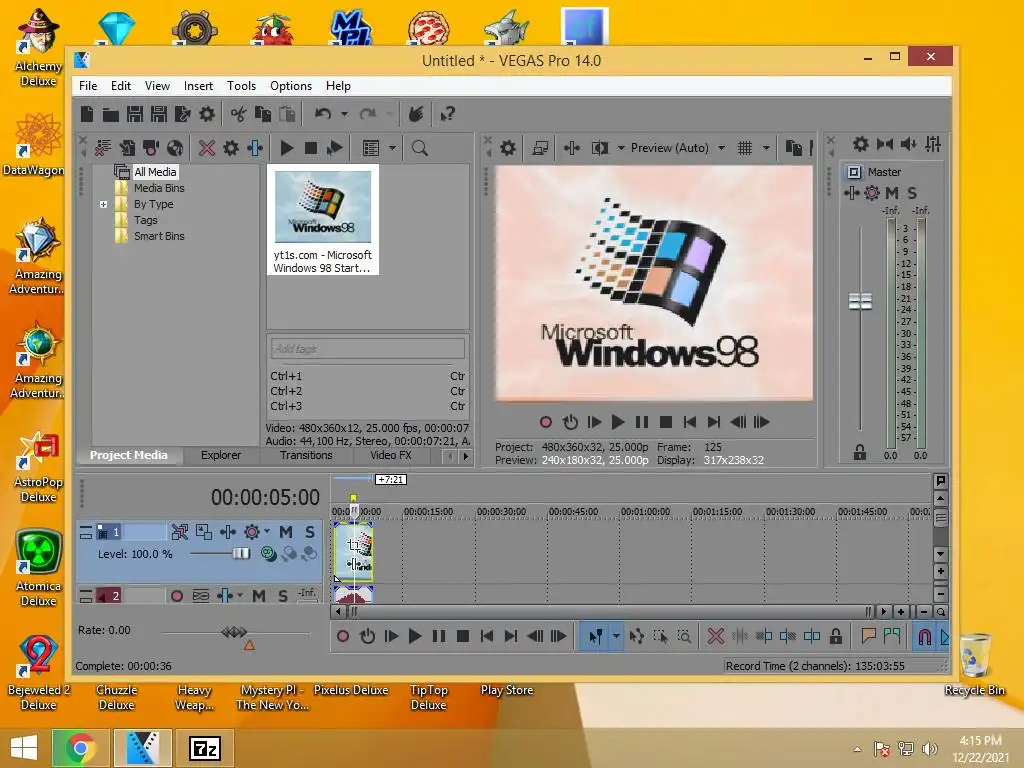Adjust the video track 1 Level slider
Viewport: 1024px width, 768px height.
click(241, 554)
